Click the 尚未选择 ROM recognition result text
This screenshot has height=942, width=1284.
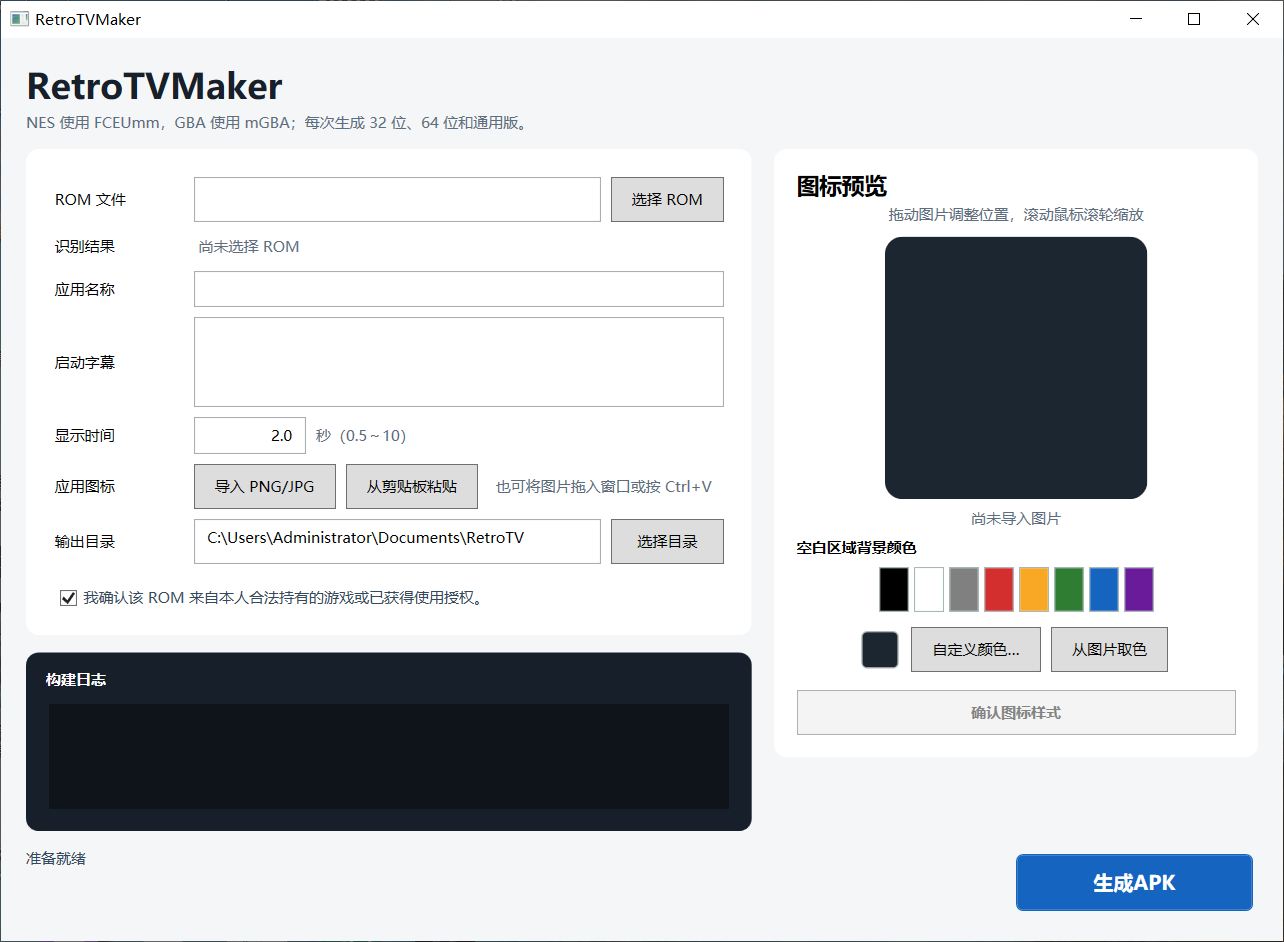249,246
